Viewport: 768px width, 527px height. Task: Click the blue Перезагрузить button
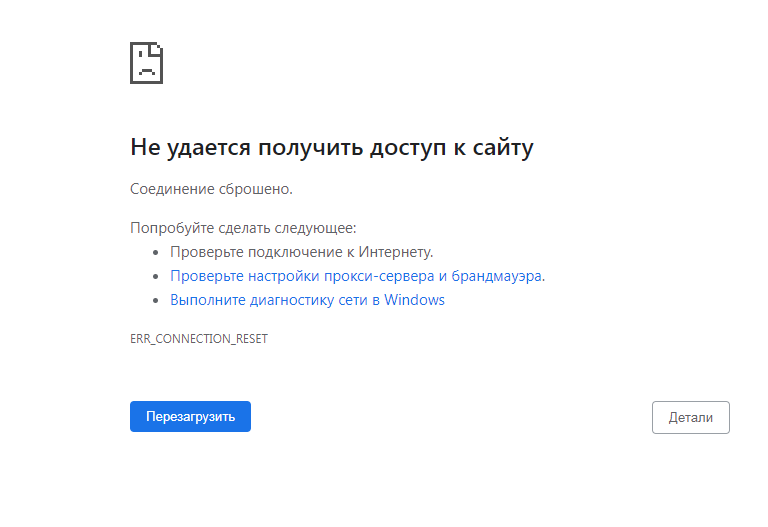[190, 417]
